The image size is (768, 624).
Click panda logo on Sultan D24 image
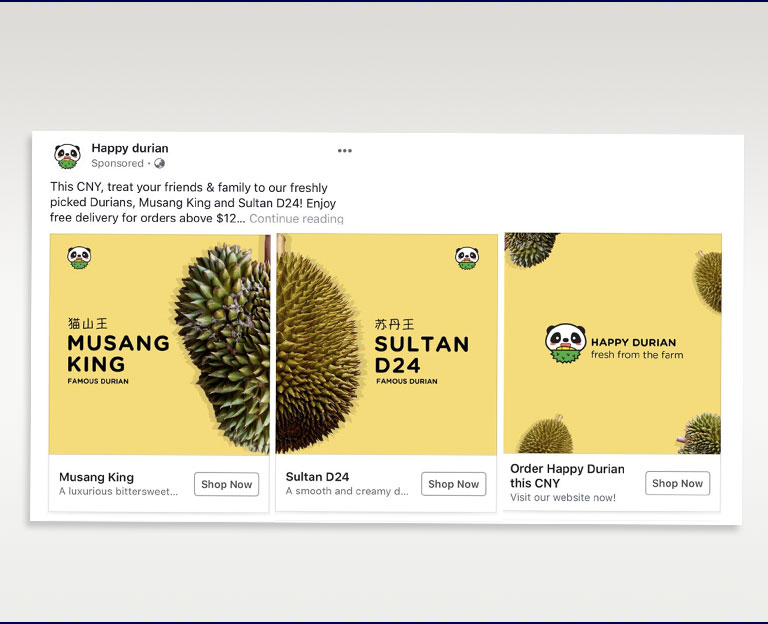[466, 258]
